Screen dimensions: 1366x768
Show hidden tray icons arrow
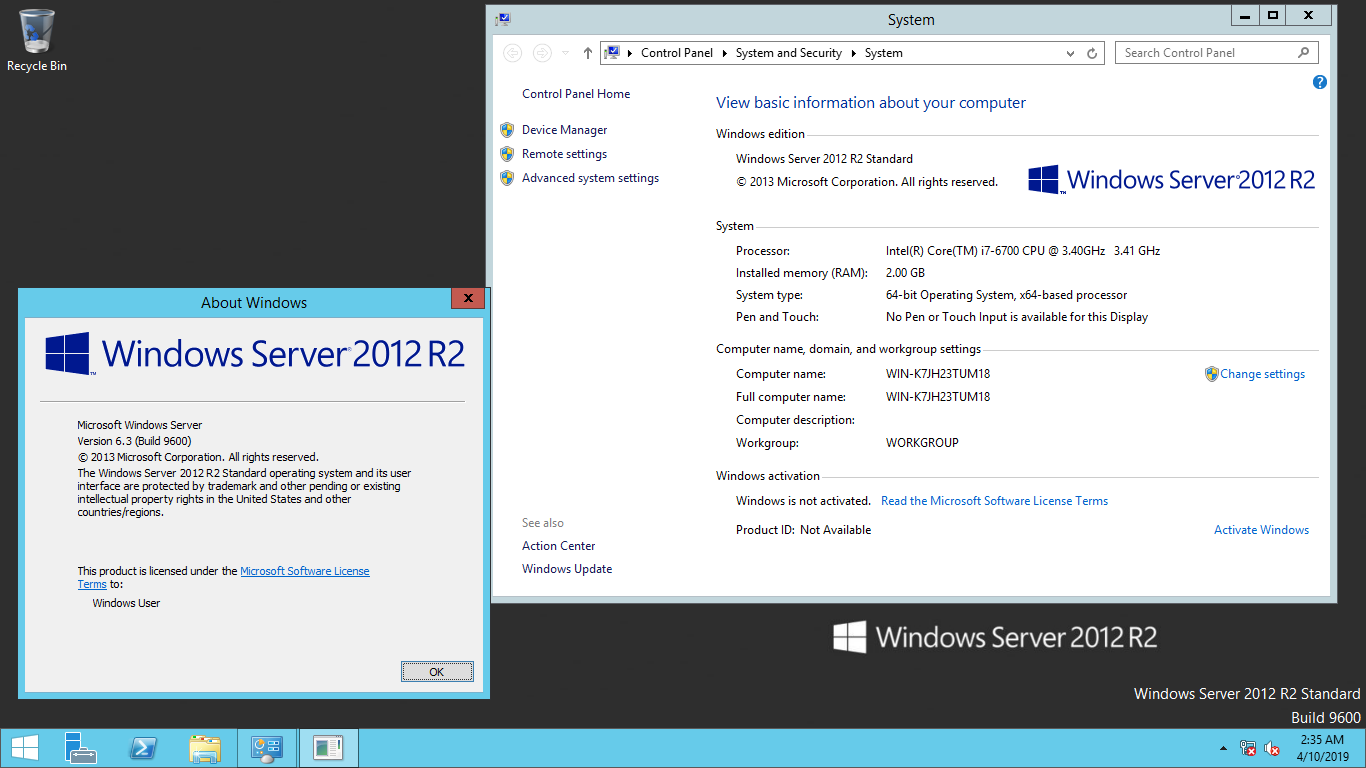1223,748
